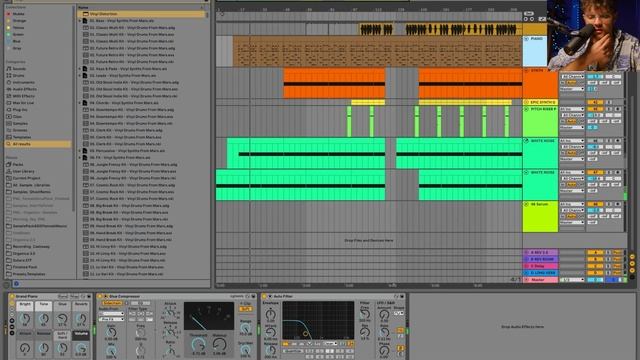Open the Samples browser category

(x=20, y=123)
